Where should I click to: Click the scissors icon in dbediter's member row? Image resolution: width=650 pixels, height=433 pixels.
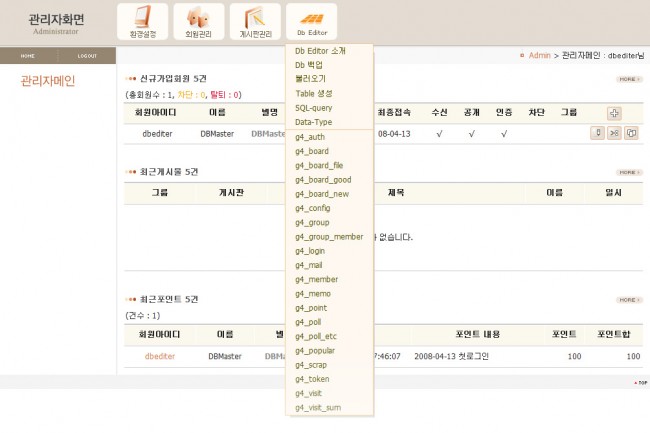615,132
